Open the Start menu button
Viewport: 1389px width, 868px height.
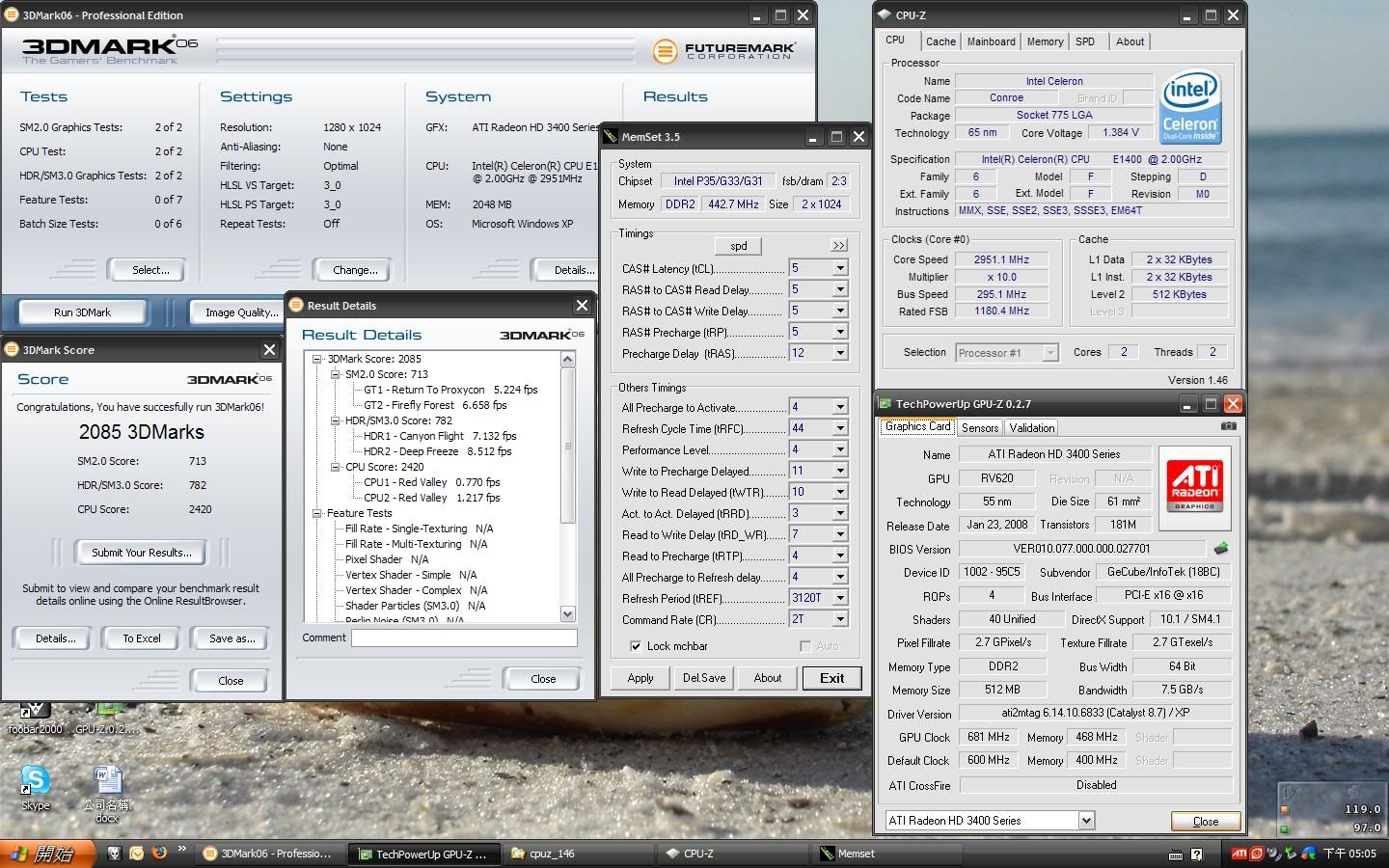(x=48, y=854)
